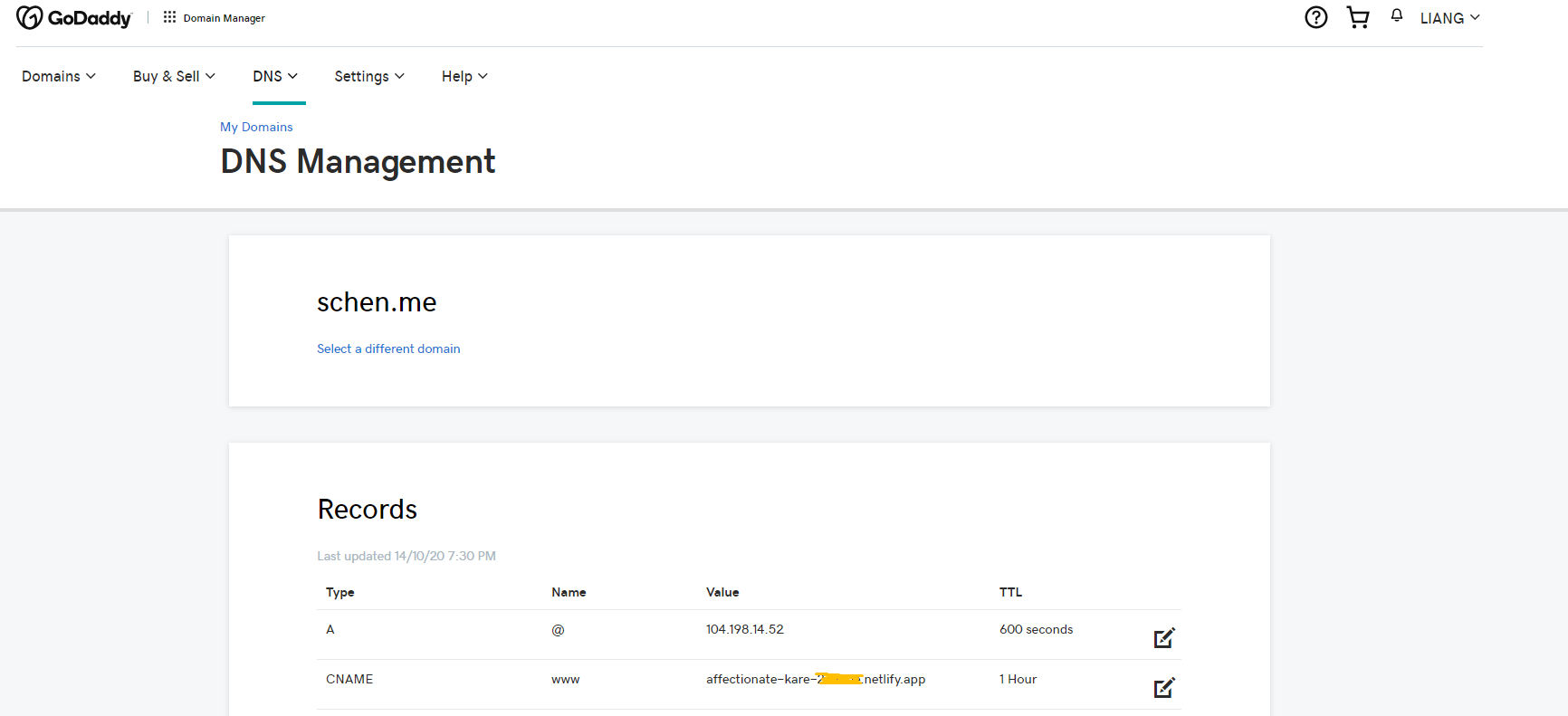Expand the Buy & Sell menu
This screenshot has height=716, width=1568.
174,76
